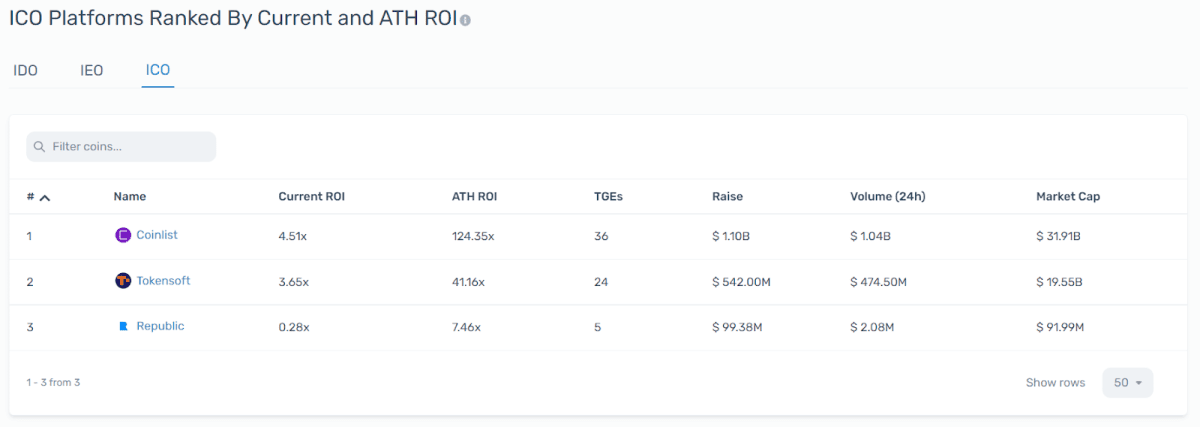Switch to the IEO tab
Viewport: 1200px width, 427px height.
tap(92, 71)
